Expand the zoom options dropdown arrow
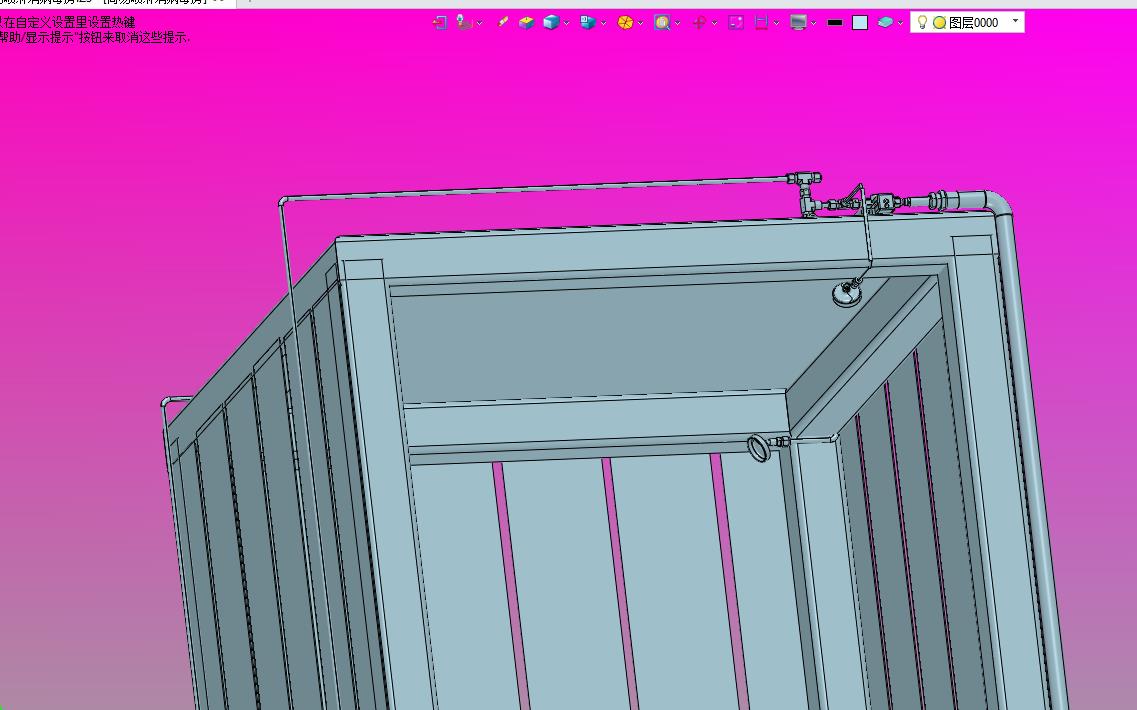Screen dimensions: 1137x710 tap(677, 23)
